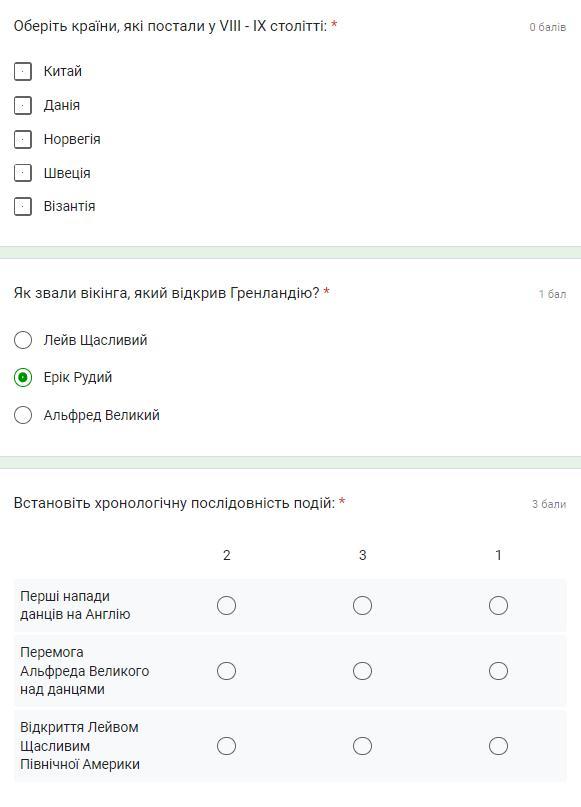
Task: Click the Китай option label
Action: [63, 71]
